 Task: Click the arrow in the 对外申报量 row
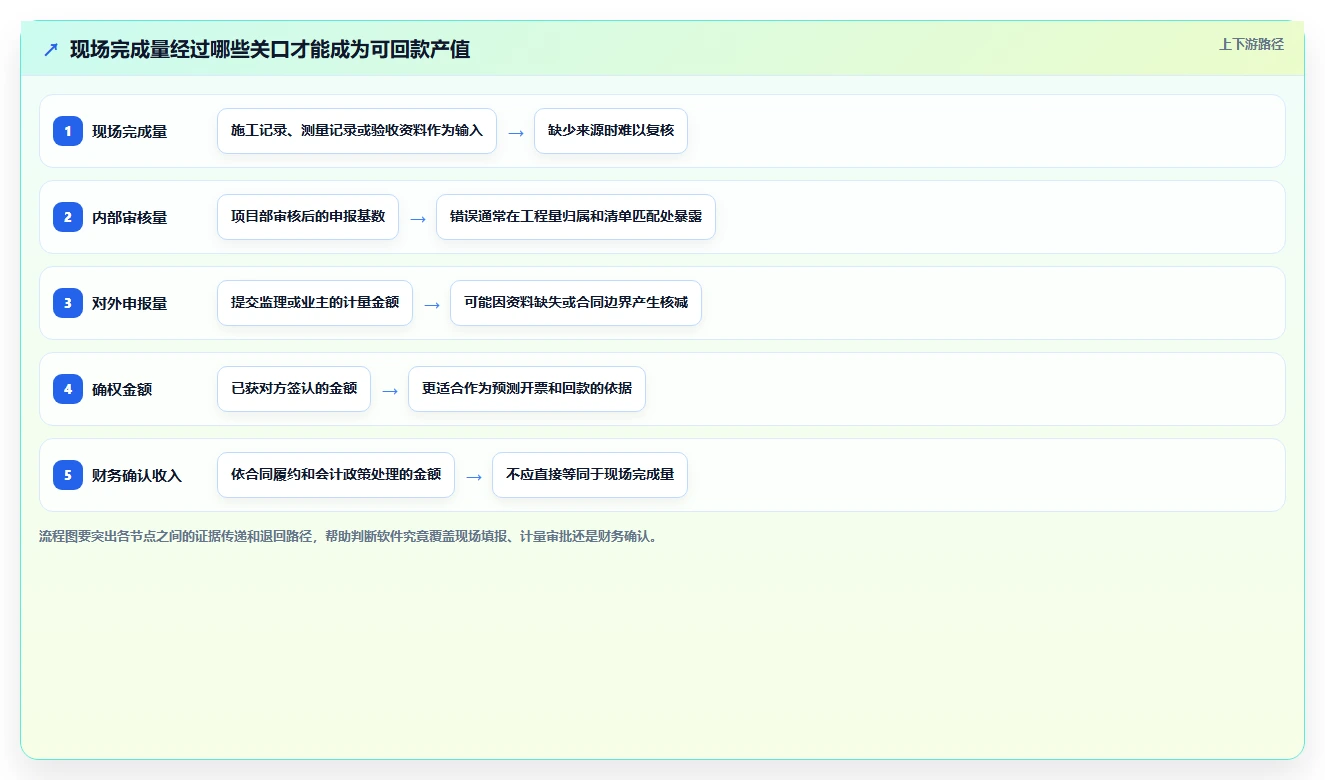point(432,304)
